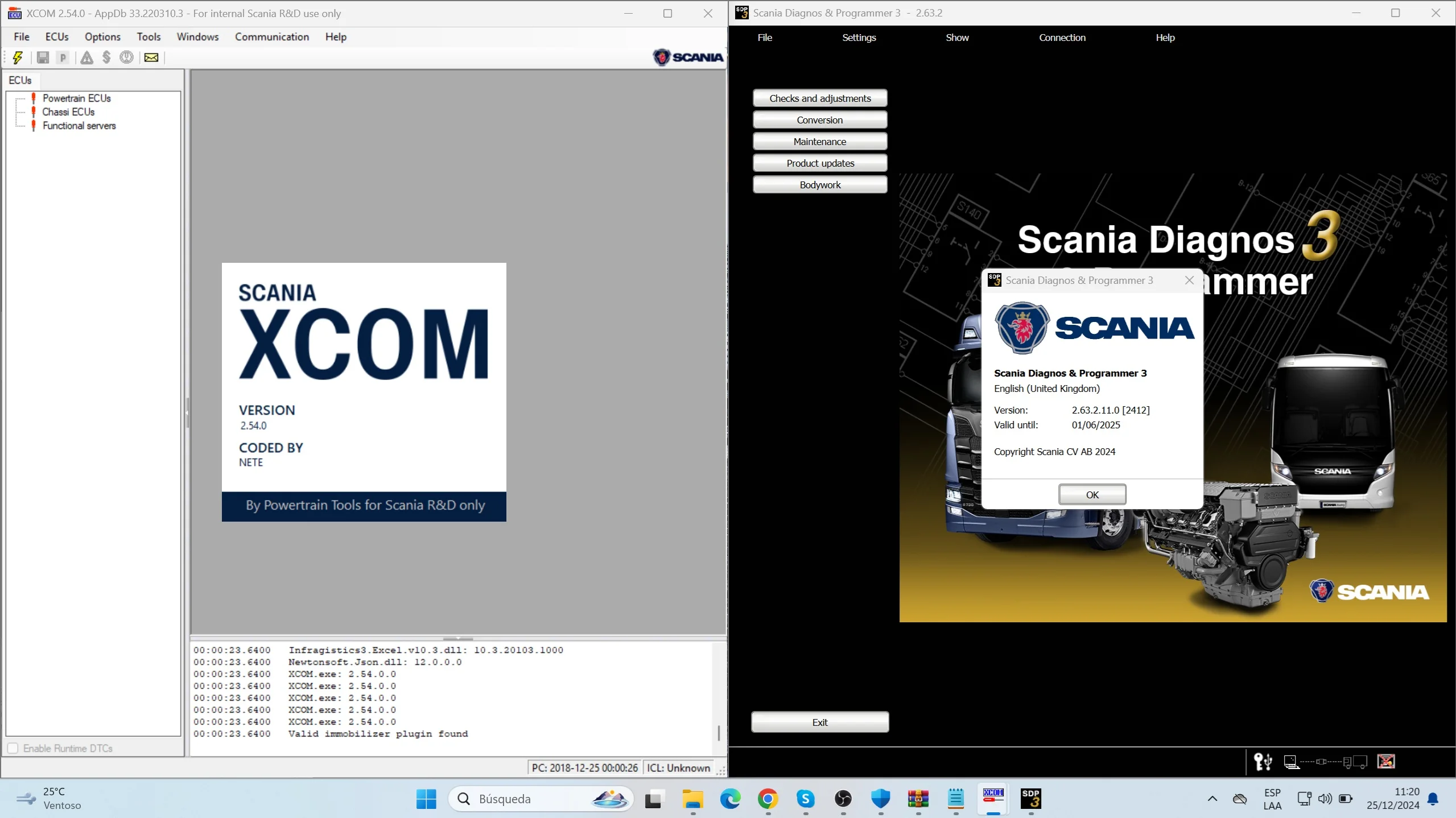Open the ECUs menu in XCOM

(56, 37)
